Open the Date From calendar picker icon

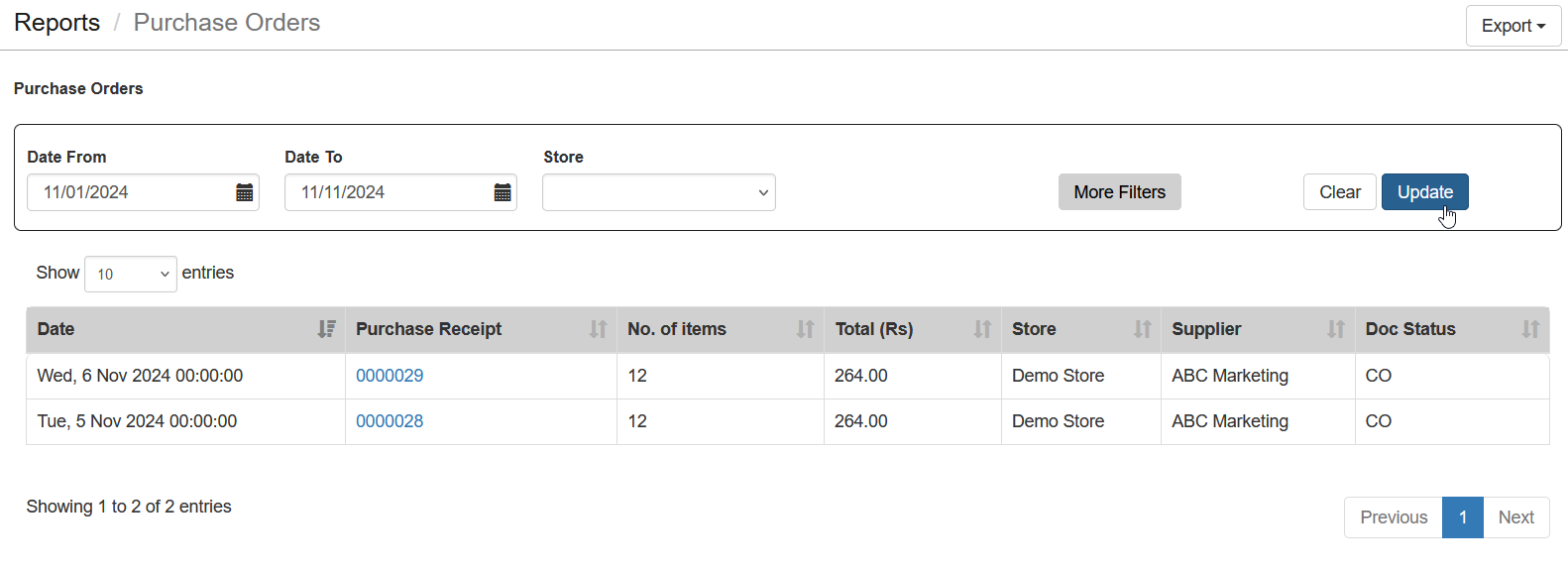[244, 192]
